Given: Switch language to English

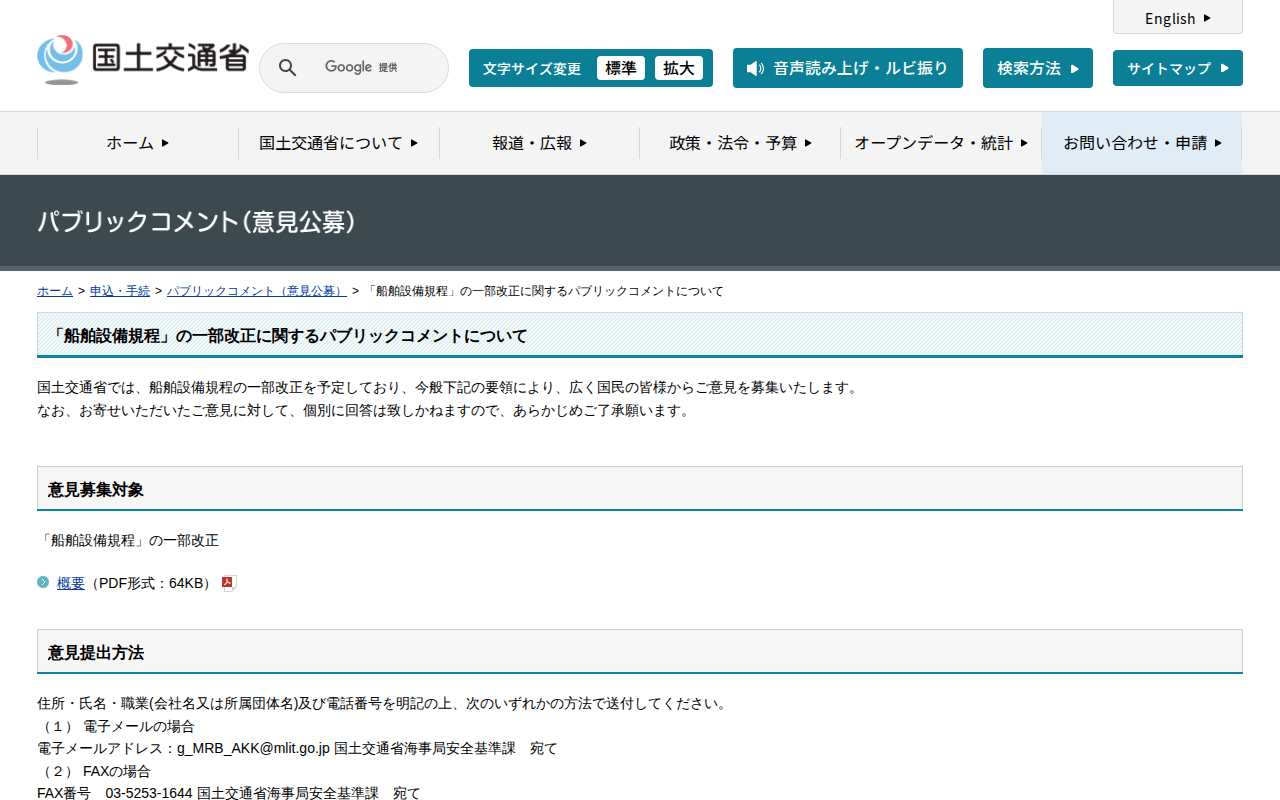Looking at the screenshot, I should pyautogui.click(x=1178, y=18).
